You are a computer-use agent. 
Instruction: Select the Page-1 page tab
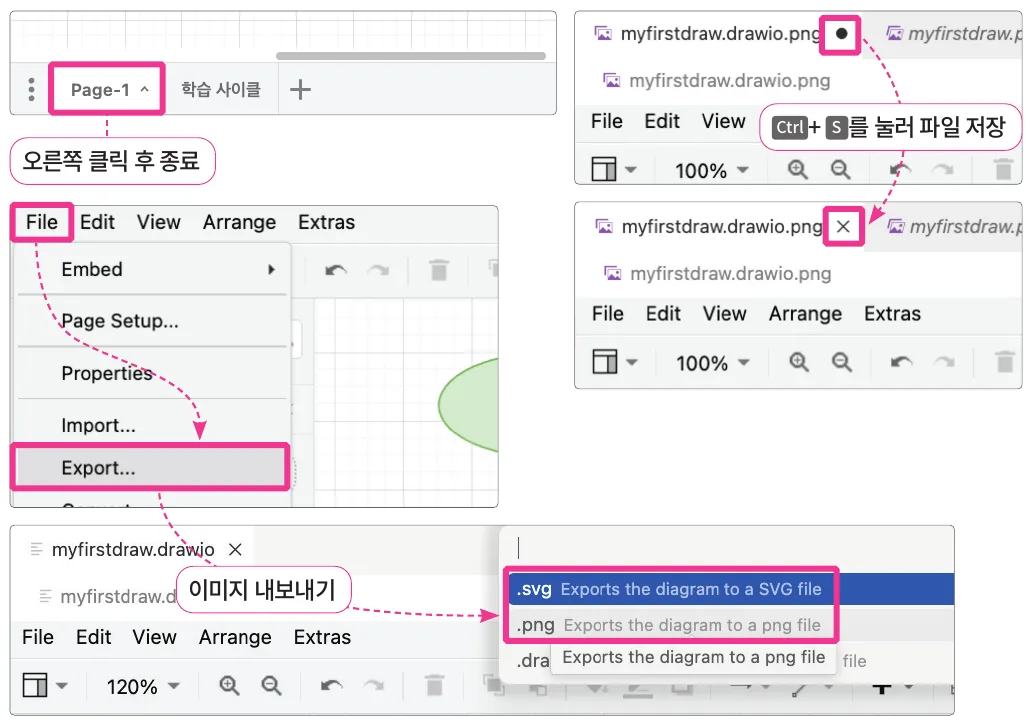pyautogui.click(x=107, y=90)
